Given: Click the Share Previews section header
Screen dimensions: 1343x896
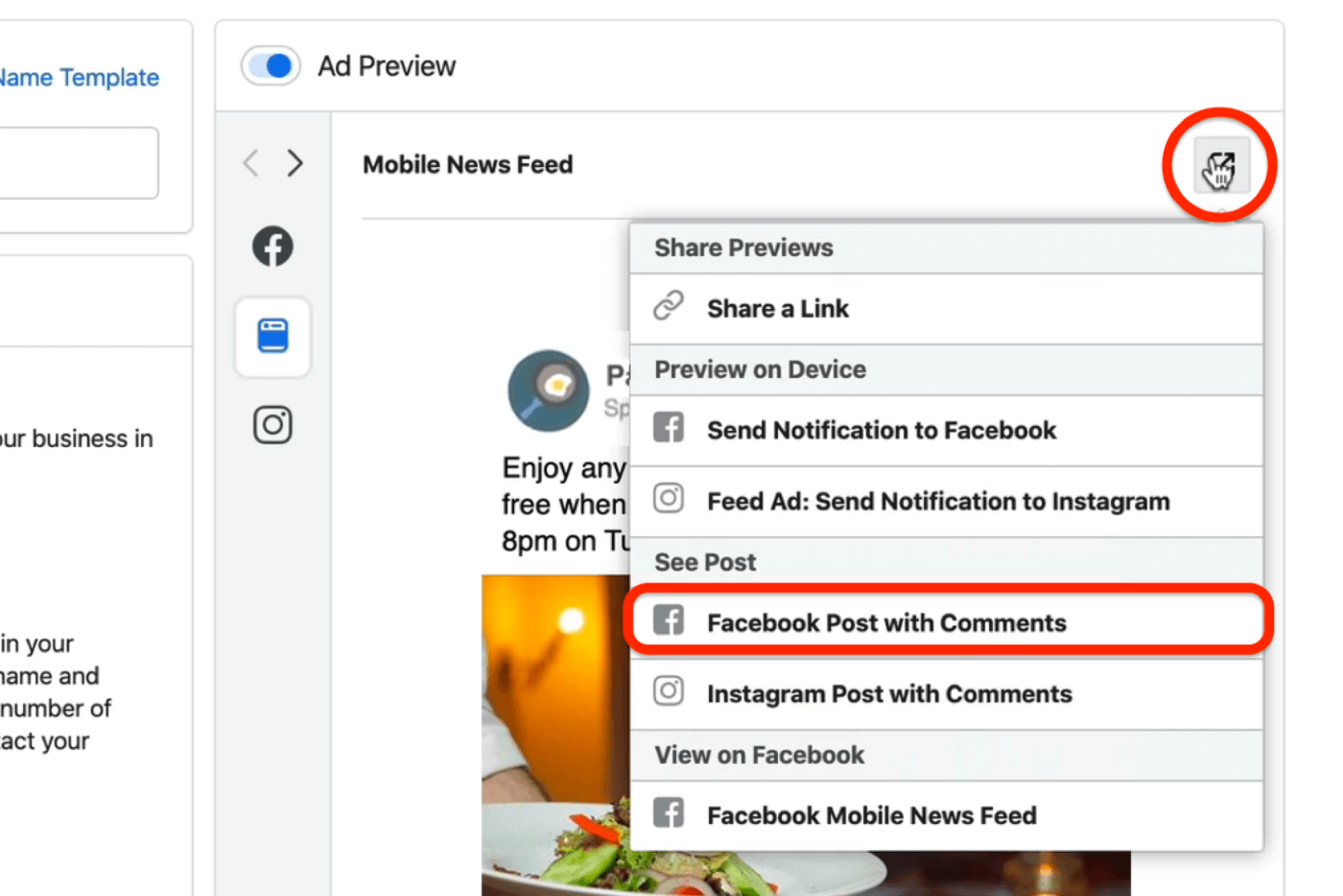Looking at the screenshot, I should click(946, 248).
